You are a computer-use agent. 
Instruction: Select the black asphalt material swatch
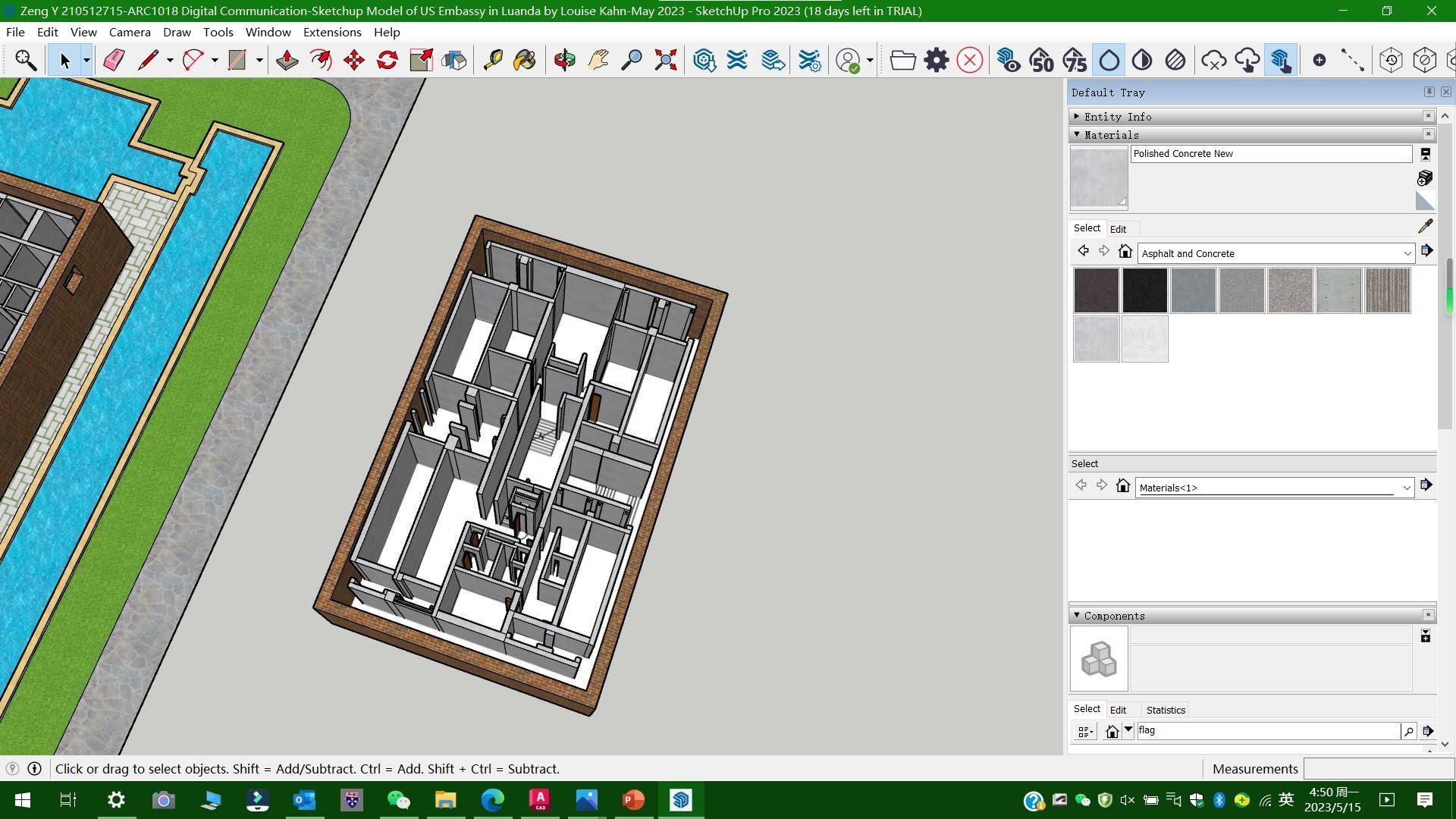1144,290
